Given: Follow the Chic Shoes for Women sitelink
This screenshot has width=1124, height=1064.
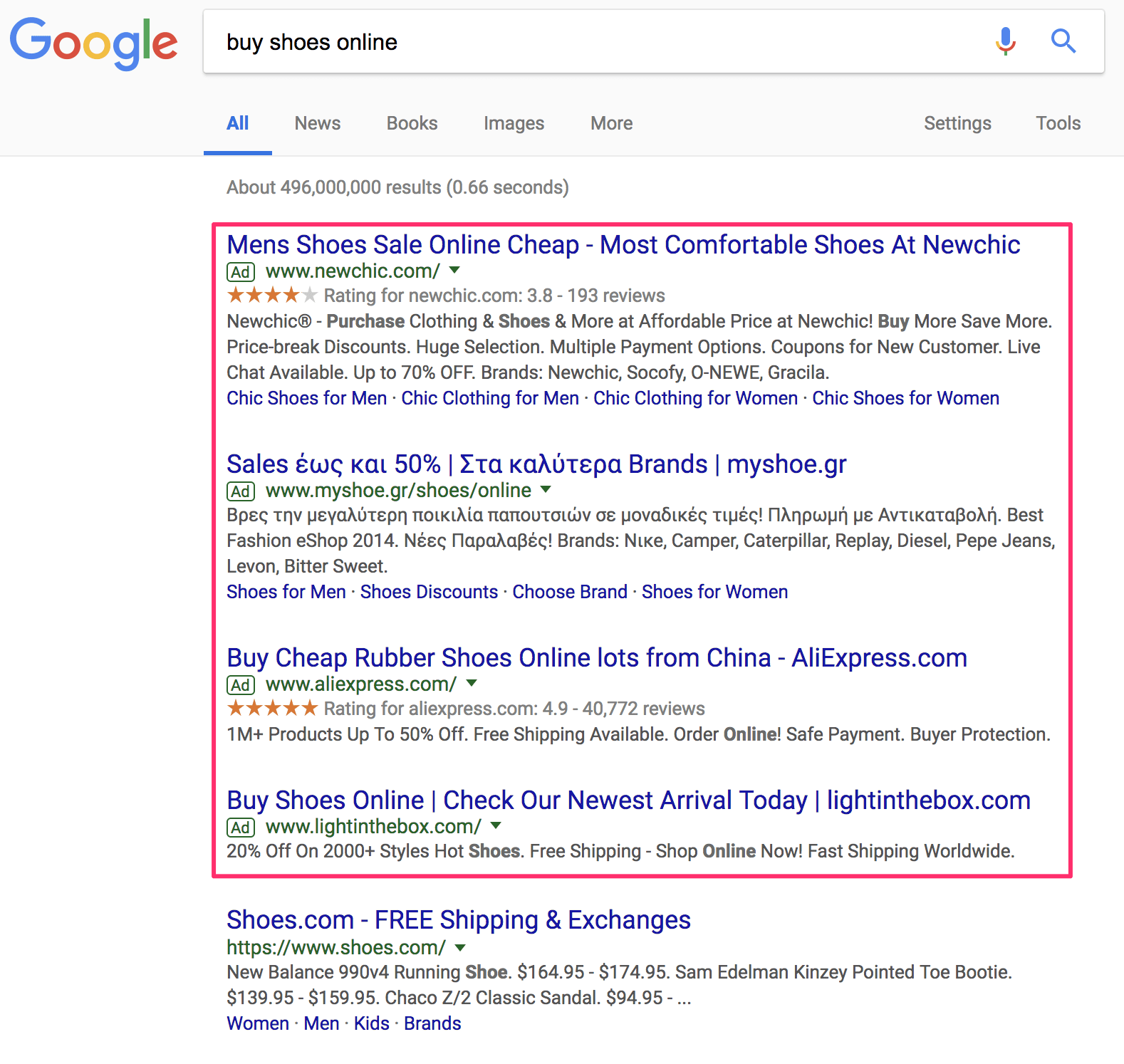Looking at the screenshot, I should pyautogui.click(x=905, y=398).
